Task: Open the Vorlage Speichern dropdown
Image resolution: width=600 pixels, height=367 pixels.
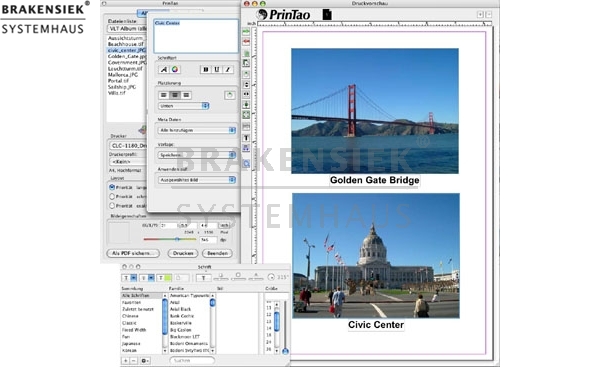Action: tap(196, 155)
